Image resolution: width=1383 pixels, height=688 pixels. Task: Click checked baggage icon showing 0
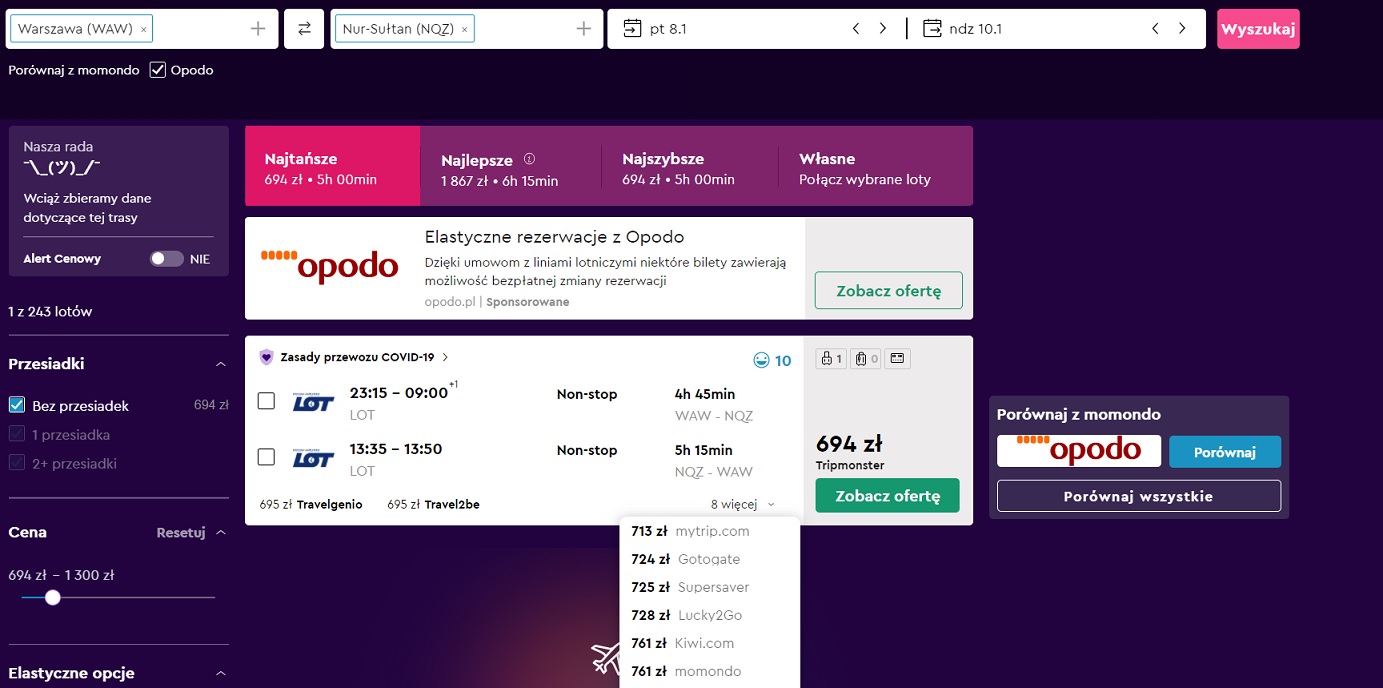(x=865, y=359)
